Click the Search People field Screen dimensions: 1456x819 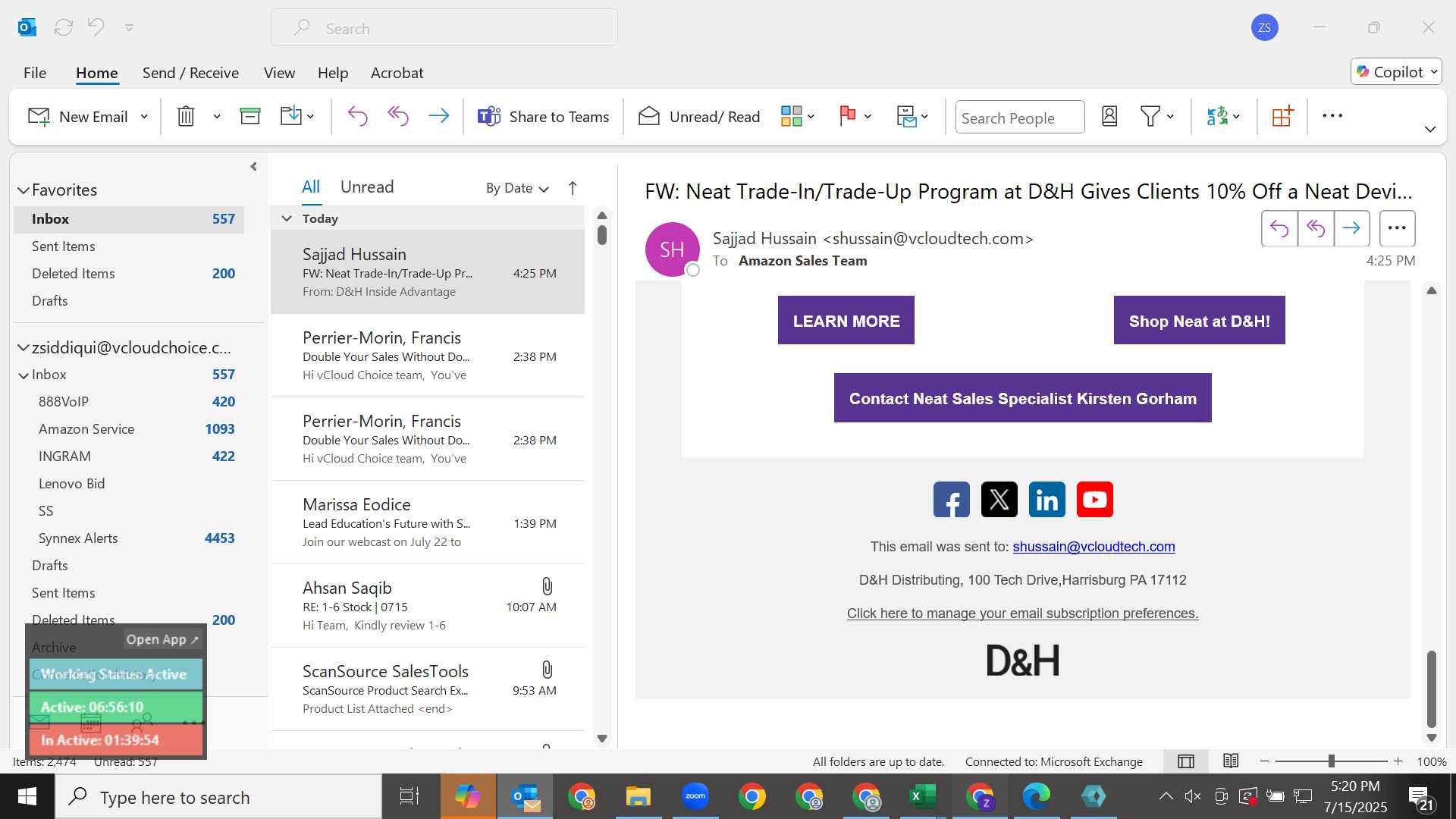[x=1020, y=117]
